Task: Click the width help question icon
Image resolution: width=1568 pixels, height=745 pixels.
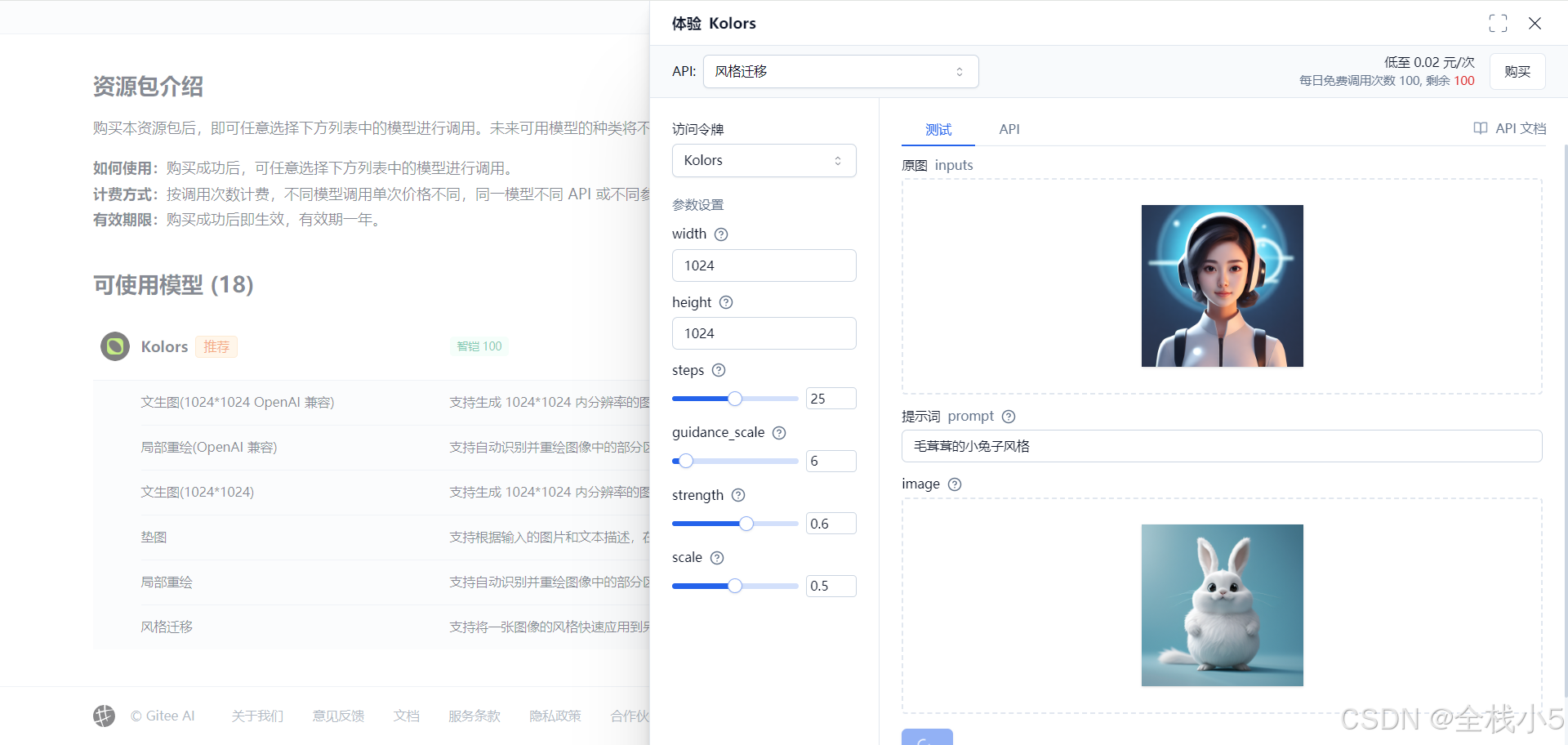Action: click(x=721, y=234)
